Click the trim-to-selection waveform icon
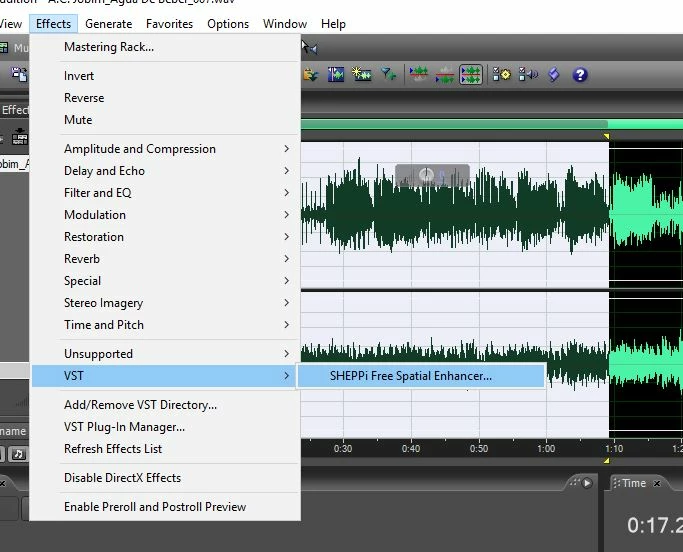The width and height of the screenshot is (683, 552). pyautogui.click(x=336, y=75)
